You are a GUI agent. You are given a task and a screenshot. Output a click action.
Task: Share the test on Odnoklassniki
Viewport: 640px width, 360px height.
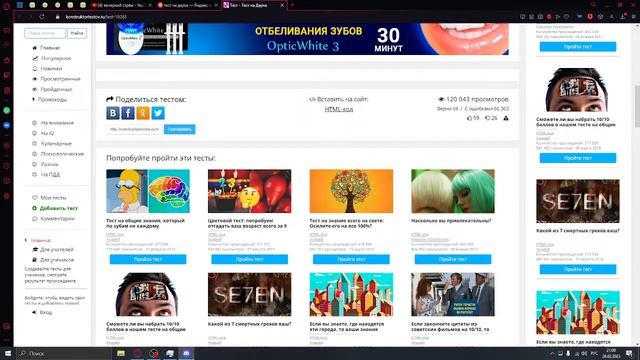click(x=143, y=113)
